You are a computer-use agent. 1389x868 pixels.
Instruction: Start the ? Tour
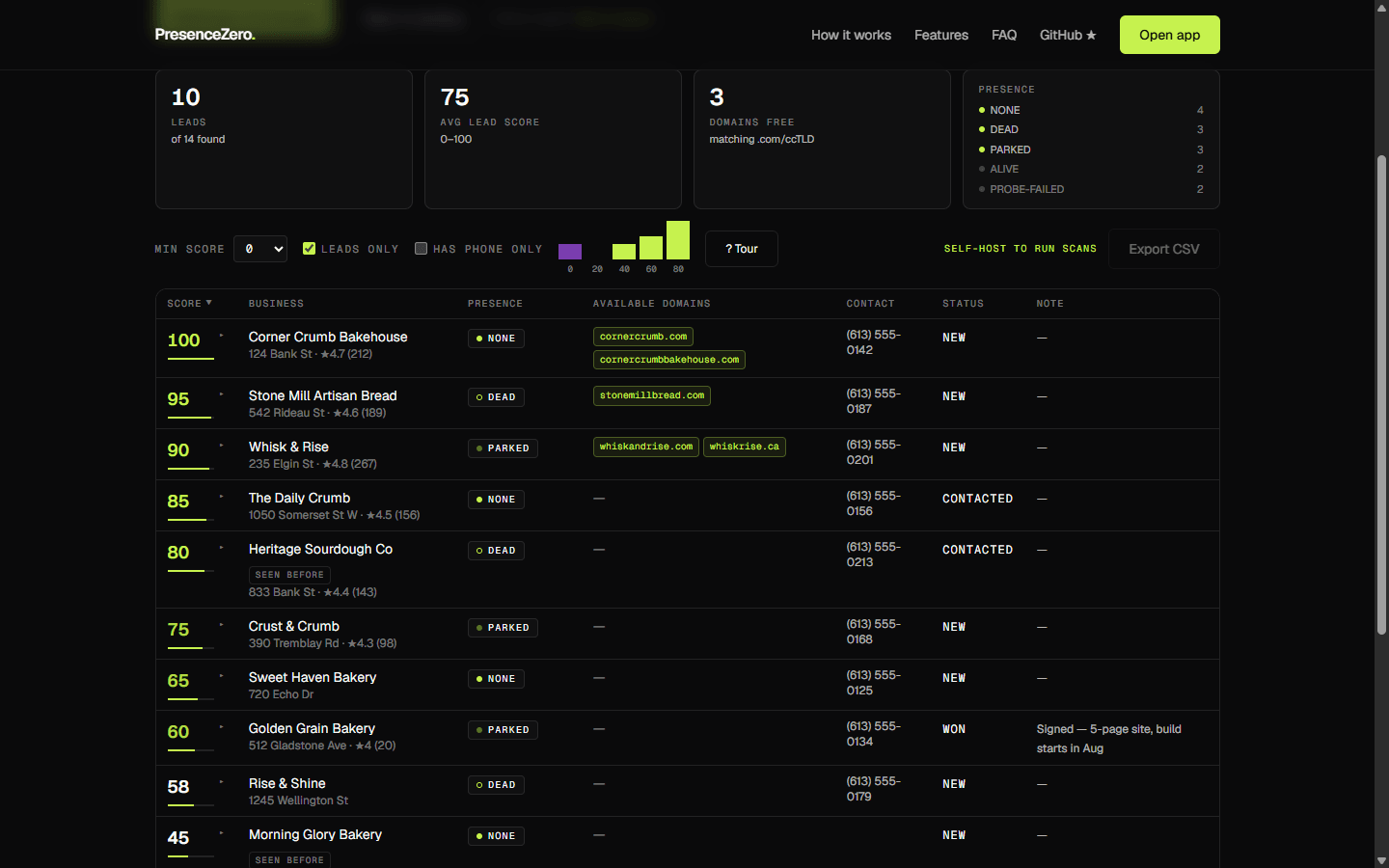[x=742, y=249]
